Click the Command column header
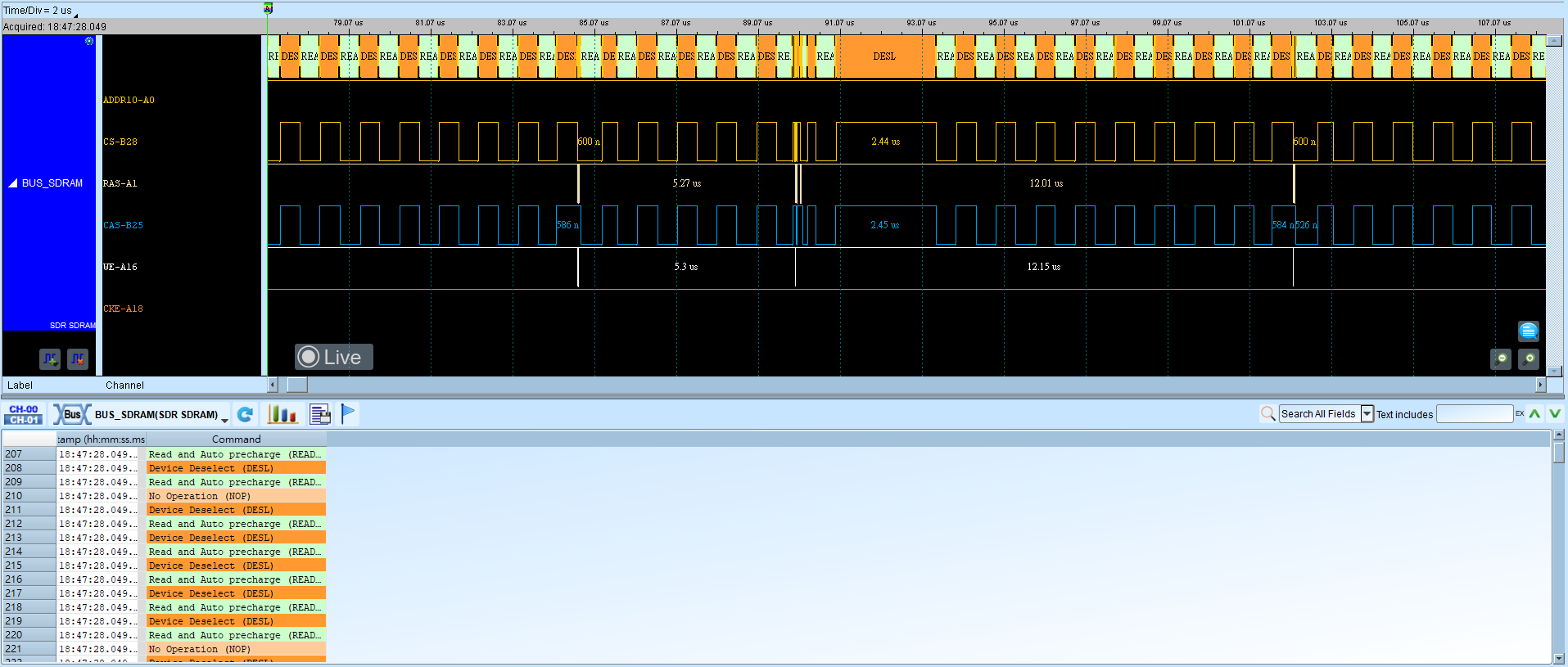 (x=236, y=439)
